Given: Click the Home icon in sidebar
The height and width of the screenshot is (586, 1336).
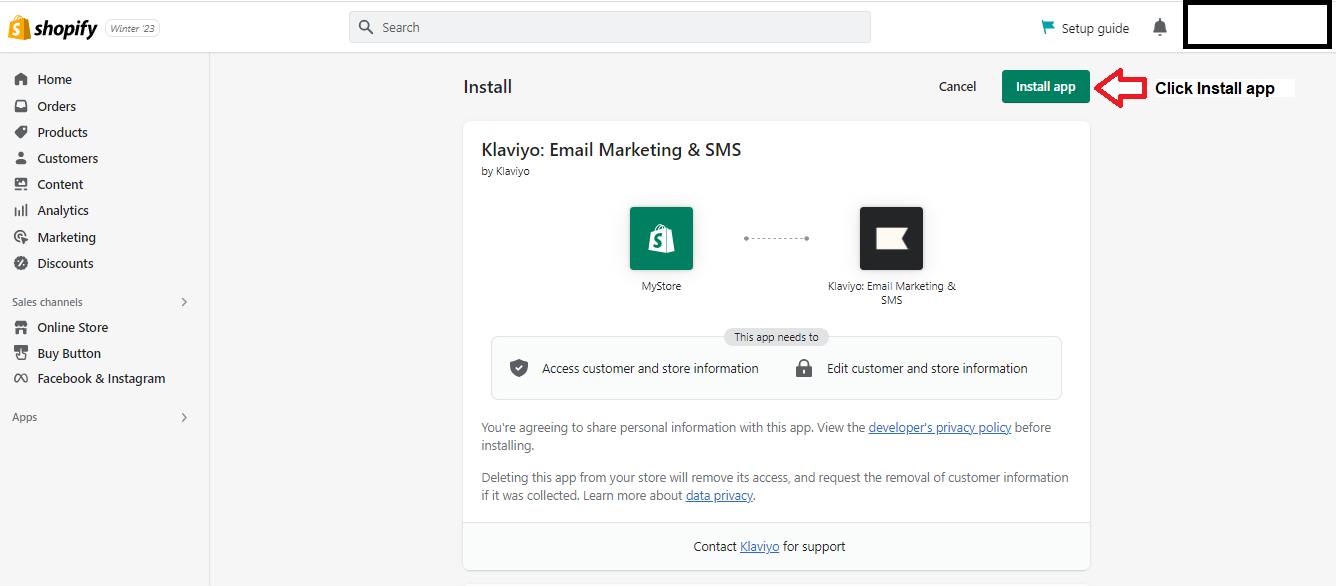Looking at the screenshot, I should [20, 79].
